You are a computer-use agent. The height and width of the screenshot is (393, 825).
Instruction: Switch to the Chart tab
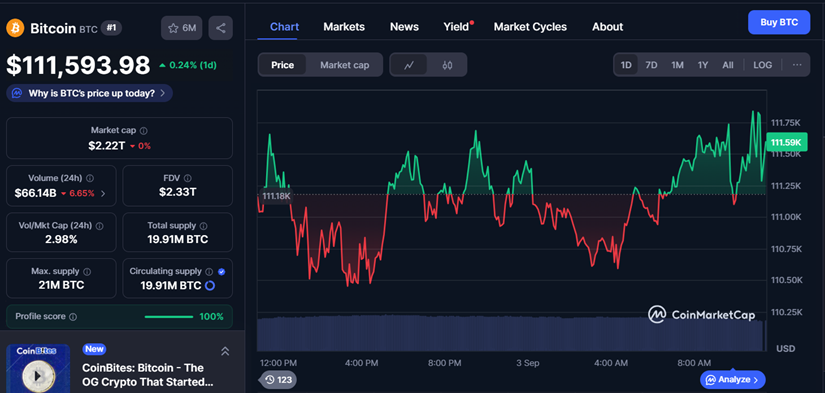[x=284, y=27]
